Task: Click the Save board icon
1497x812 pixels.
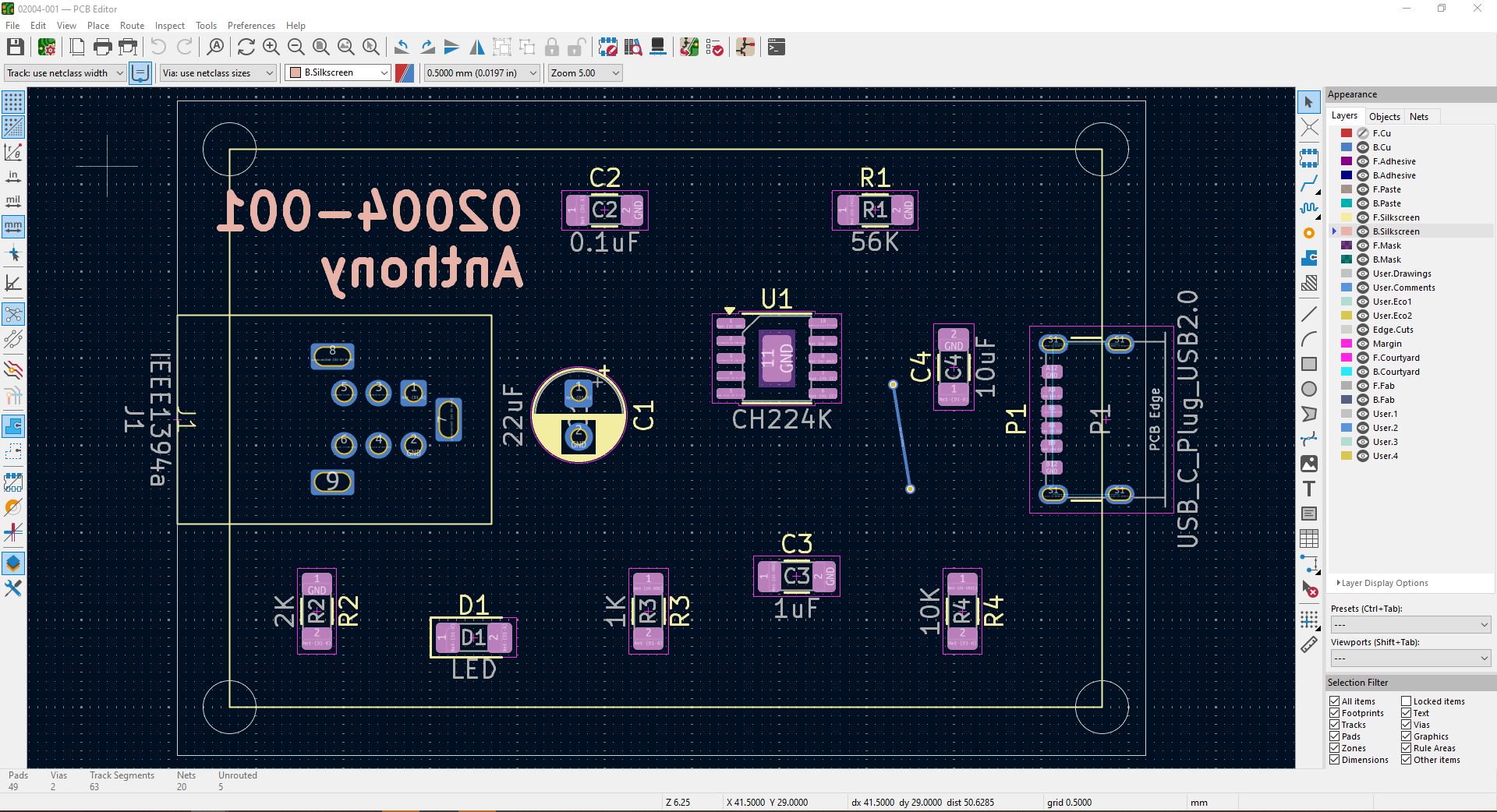Action: coord(15,48)
